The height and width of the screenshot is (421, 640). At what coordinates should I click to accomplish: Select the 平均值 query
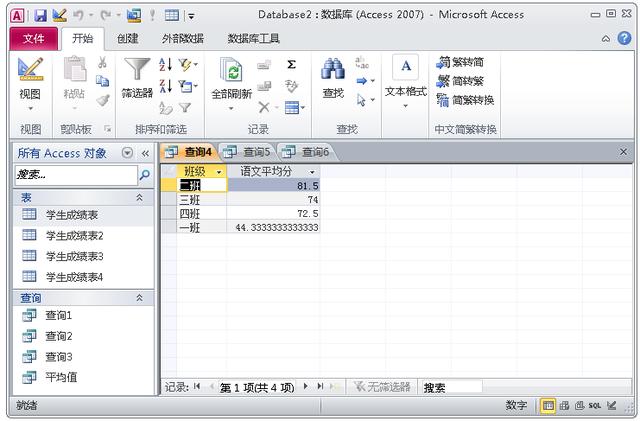tap(83, 377)
